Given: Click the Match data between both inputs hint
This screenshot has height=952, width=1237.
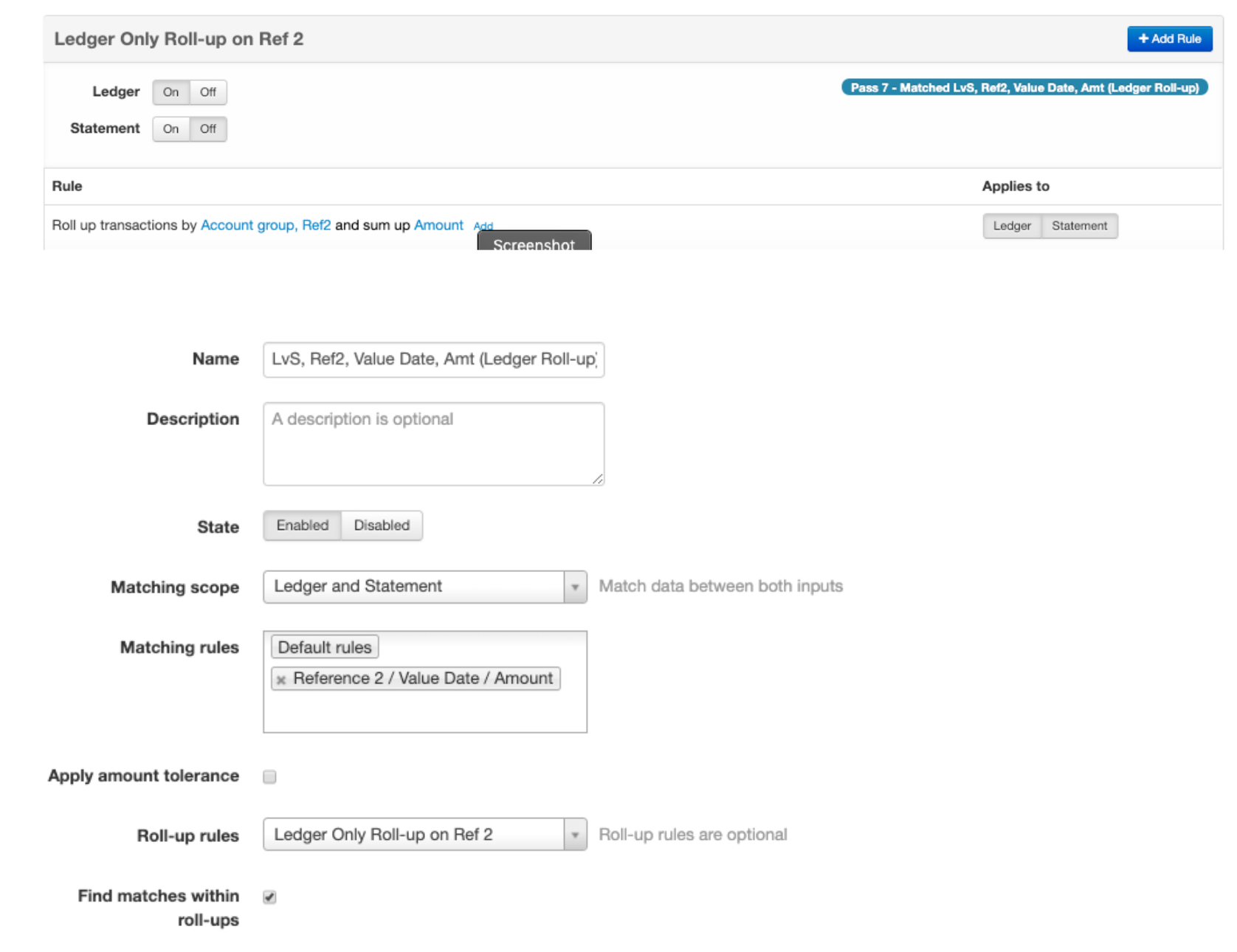Looking at the screenshot, I should tap(720, 586).
